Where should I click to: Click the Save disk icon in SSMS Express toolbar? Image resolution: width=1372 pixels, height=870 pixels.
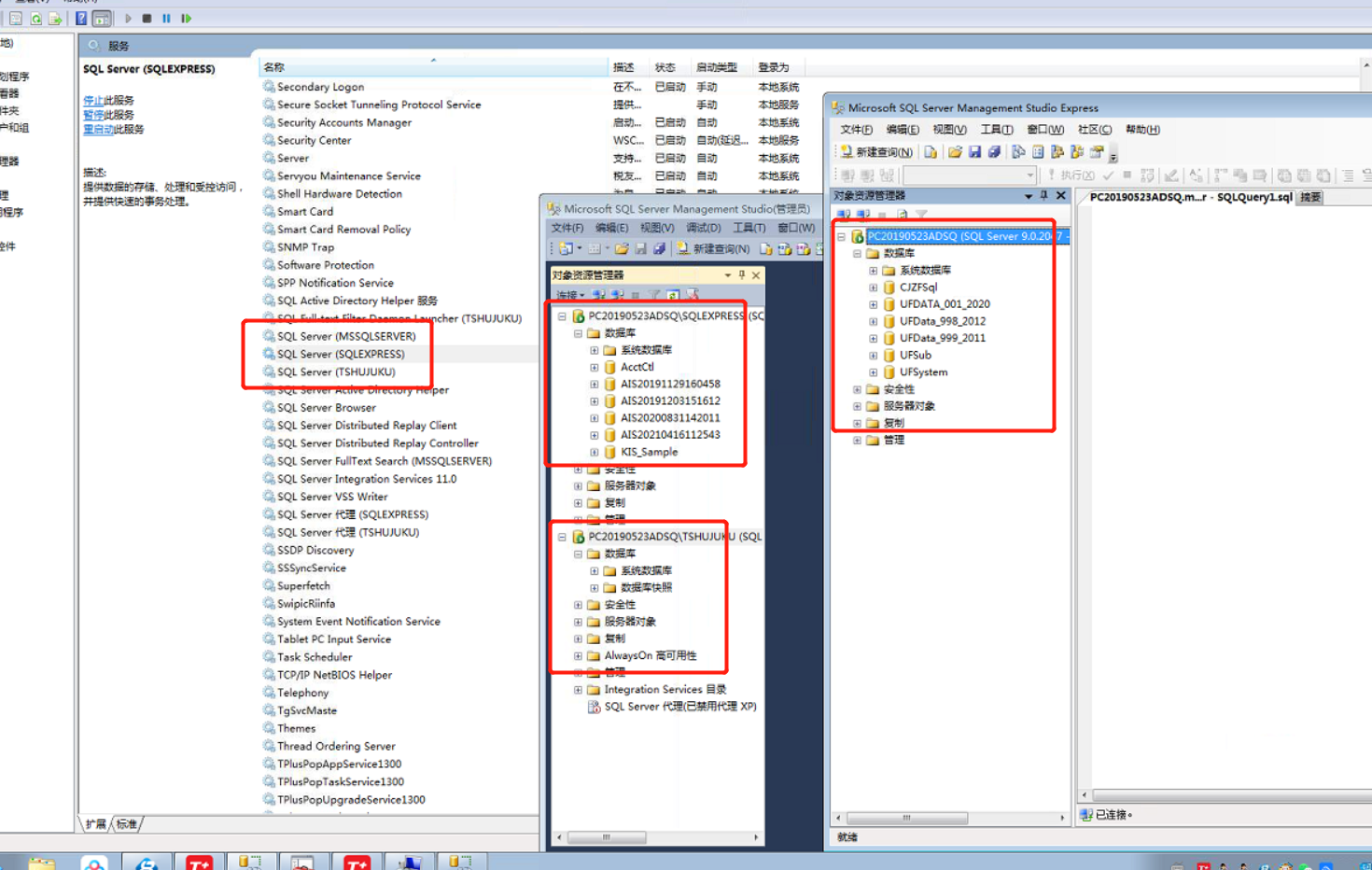tap(974, 151)
